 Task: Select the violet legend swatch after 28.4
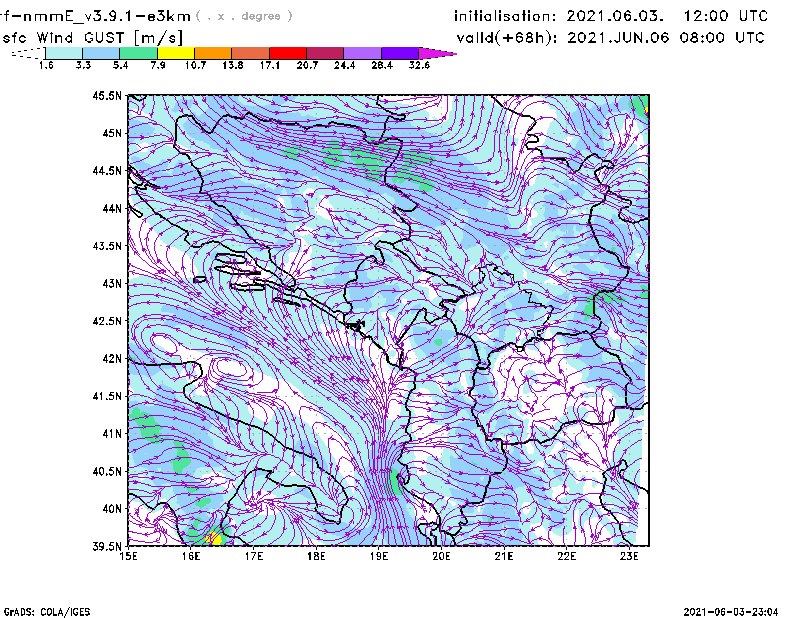(x=400, y=53)
